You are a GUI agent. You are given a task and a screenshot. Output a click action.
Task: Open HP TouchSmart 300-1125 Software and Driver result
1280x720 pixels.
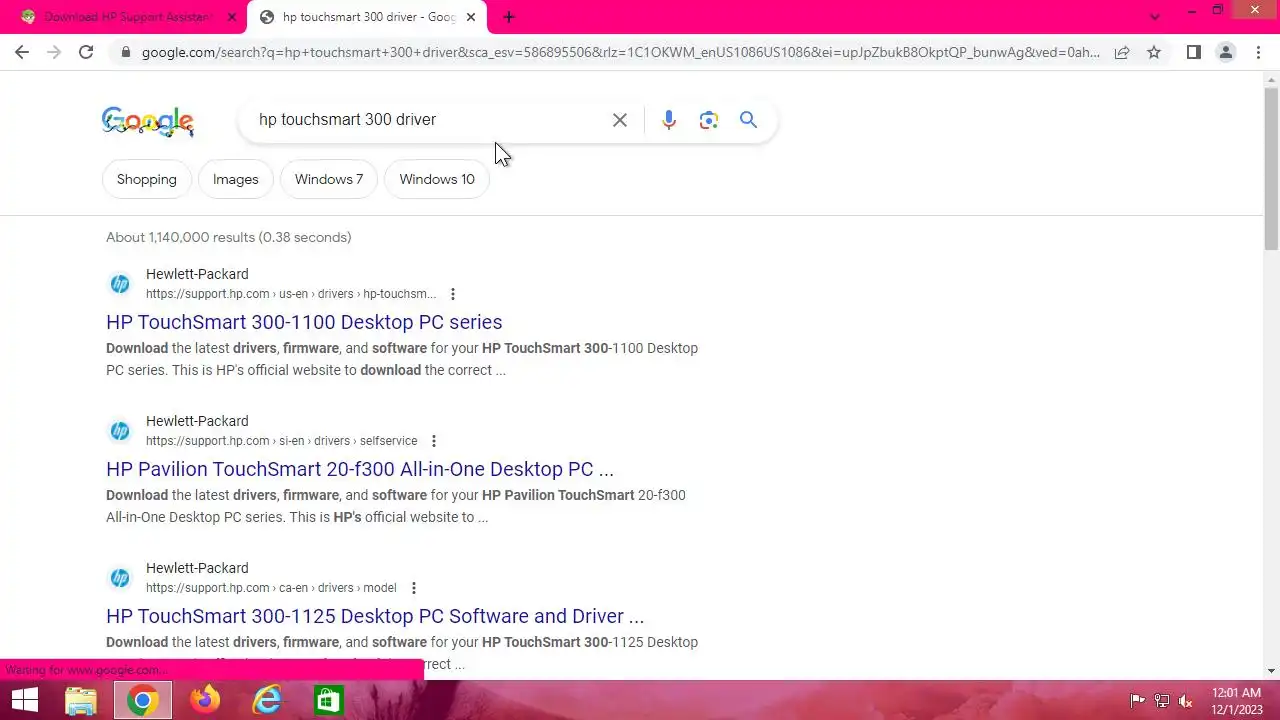point(375,616)
